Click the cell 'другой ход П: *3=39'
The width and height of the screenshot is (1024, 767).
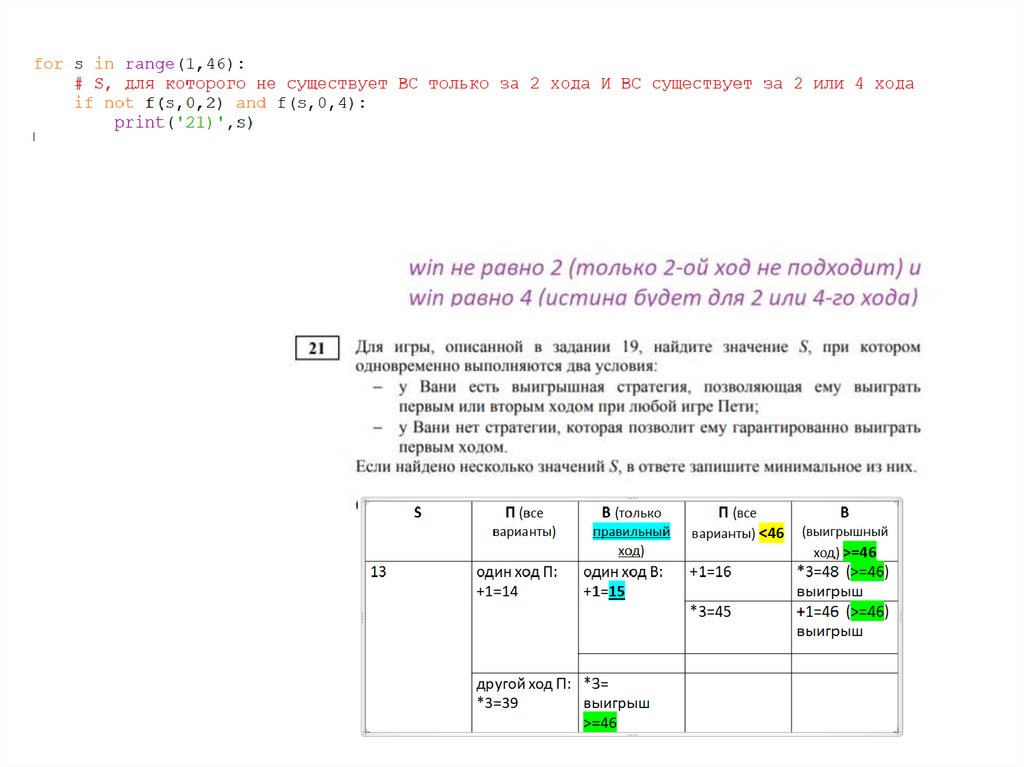point(524,702)
